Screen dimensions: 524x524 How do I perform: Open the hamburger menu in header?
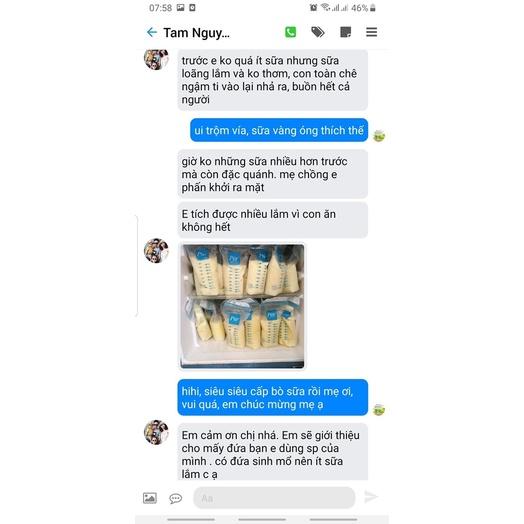point(372,32)
